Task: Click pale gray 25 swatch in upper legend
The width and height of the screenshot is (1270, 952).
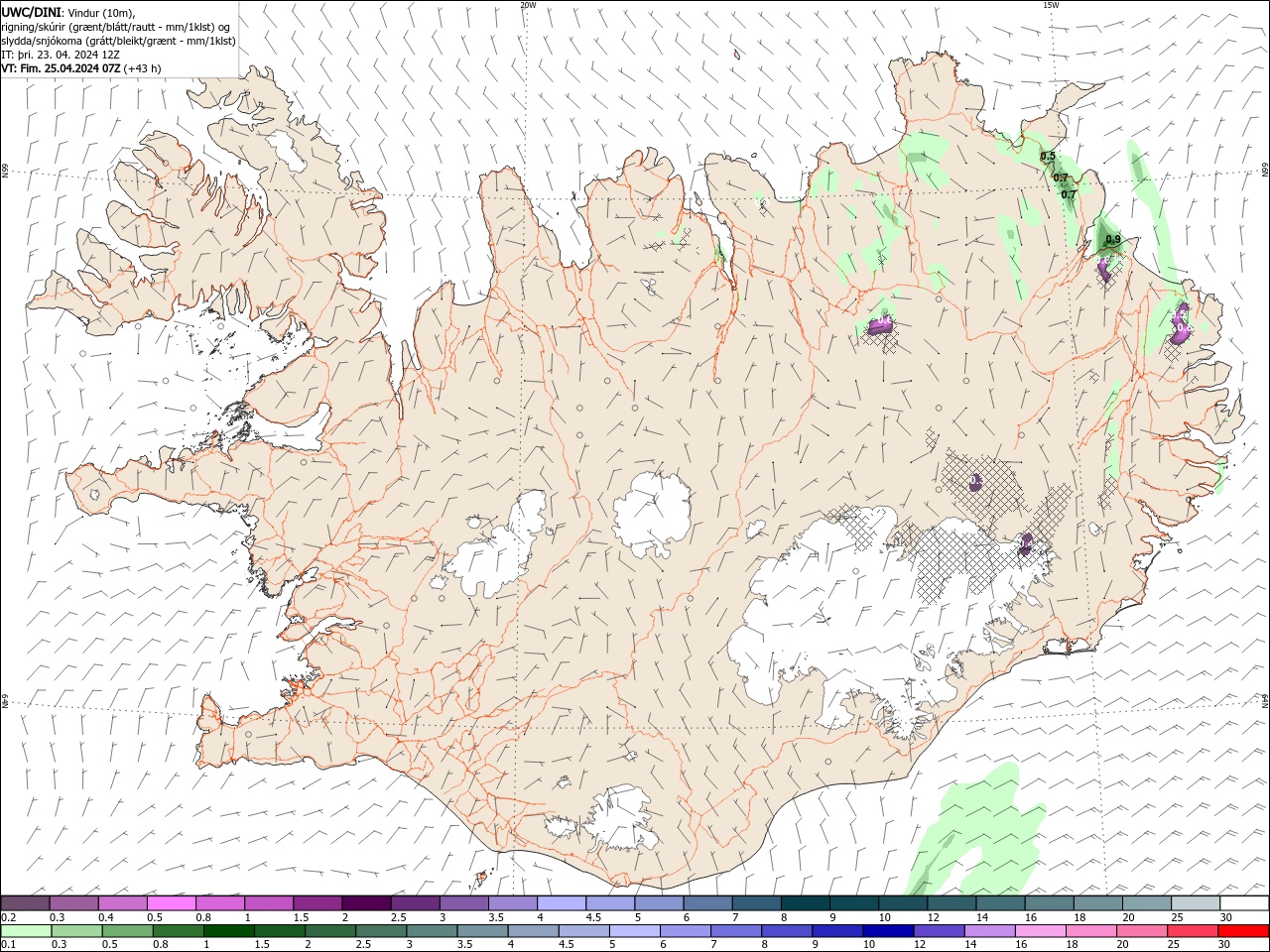Action: pyautogui.click(x=1196, y=903)
